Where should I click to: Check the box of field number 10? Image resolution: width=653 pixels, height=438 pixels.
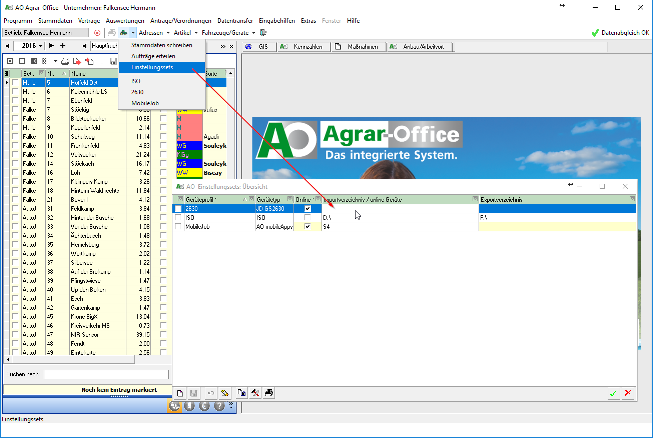tap(15, 137)
